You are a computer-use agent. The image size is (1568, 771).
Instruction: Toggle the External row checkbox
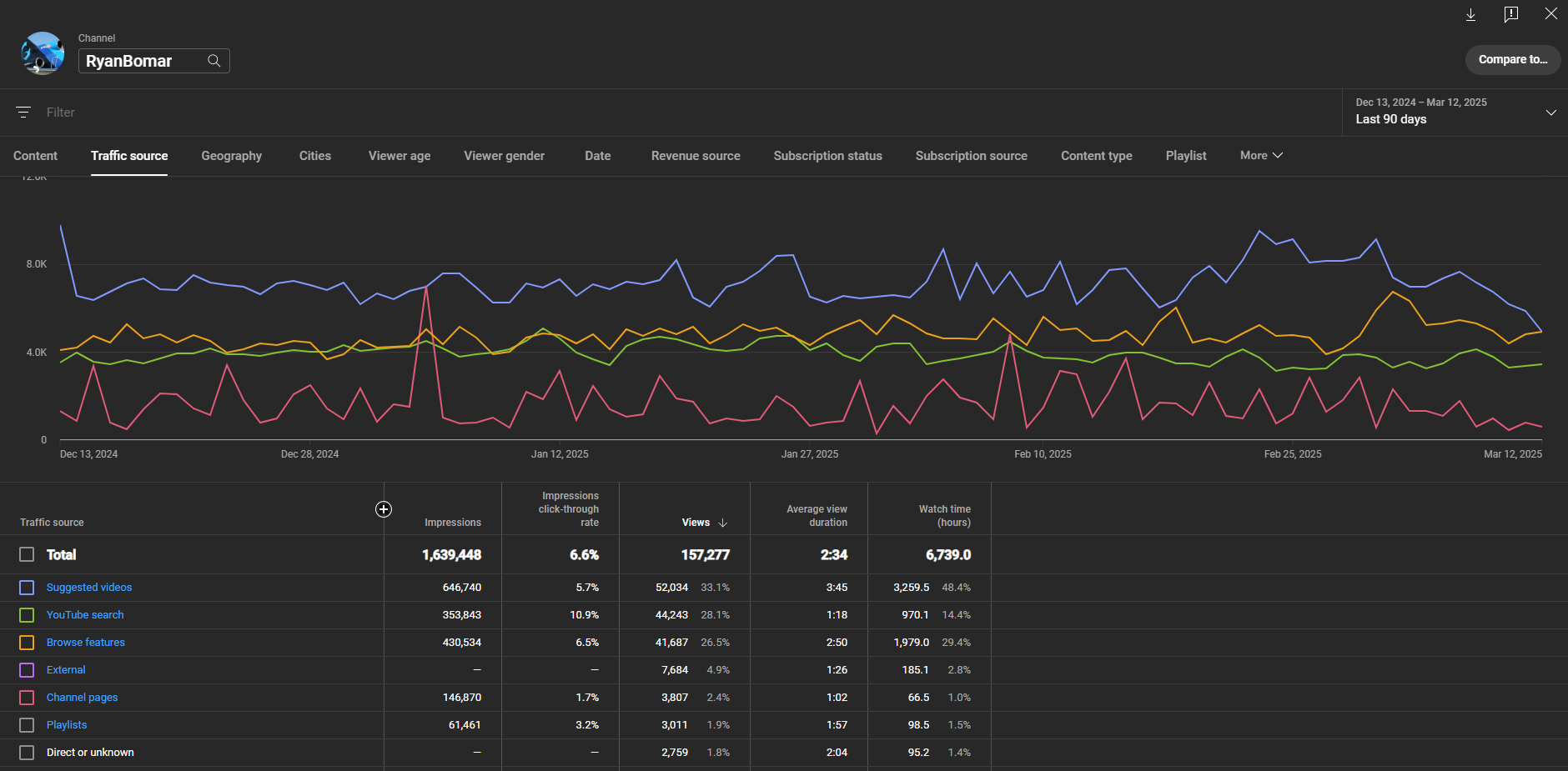[27, 670]
